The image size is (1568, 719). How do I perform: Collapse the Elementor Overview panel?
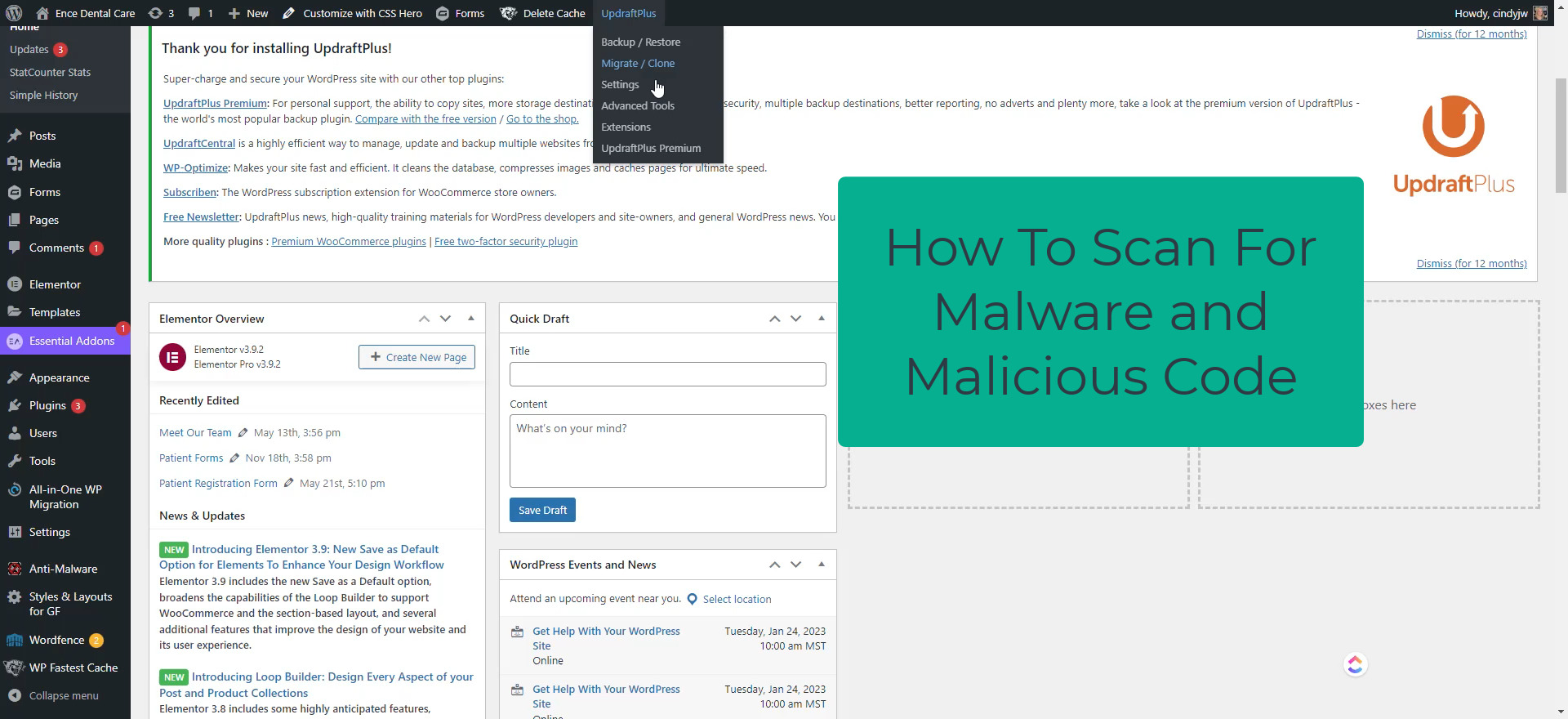pos(471,319)
